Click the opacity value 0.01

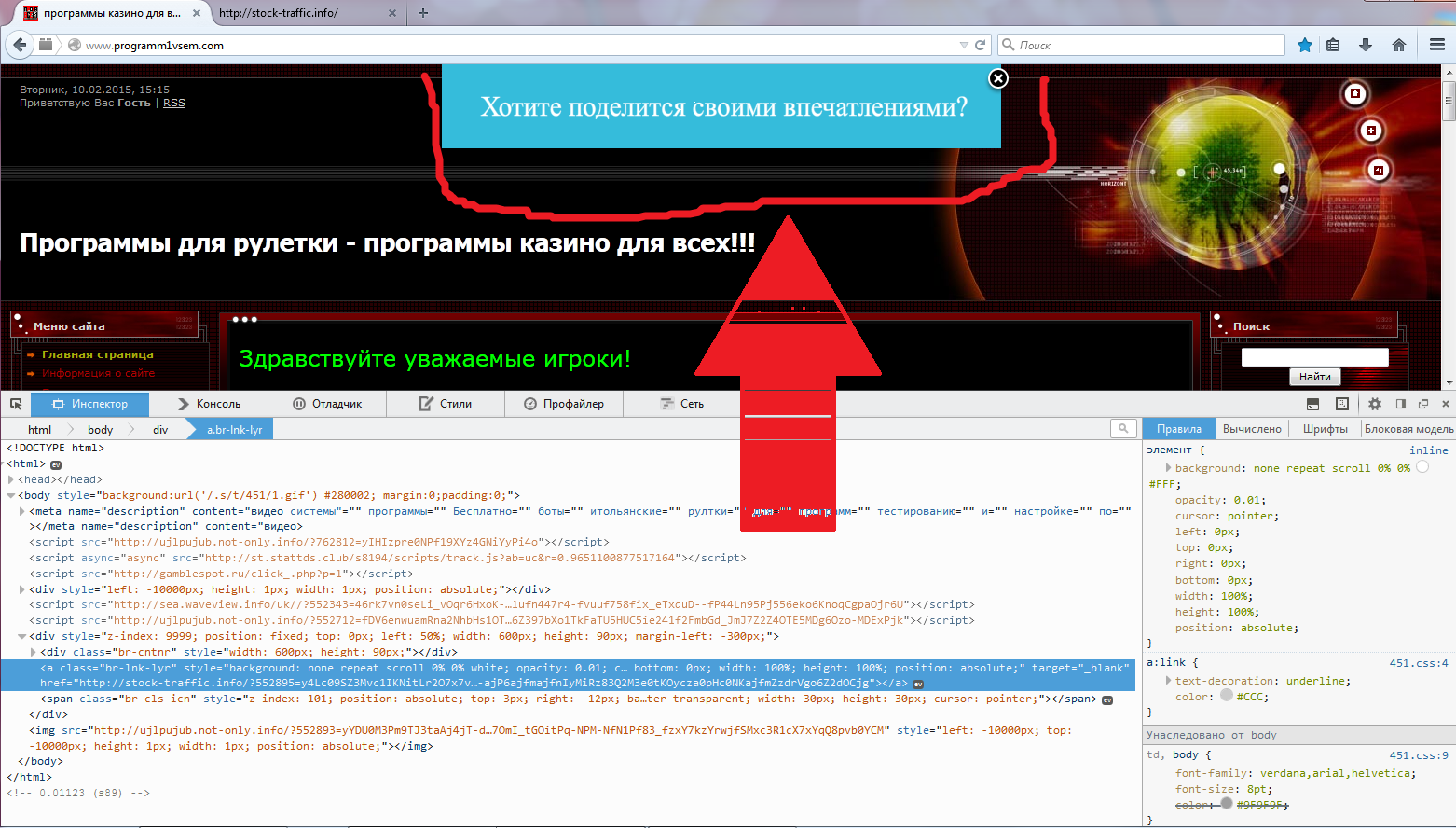(x=1247, y=500)
